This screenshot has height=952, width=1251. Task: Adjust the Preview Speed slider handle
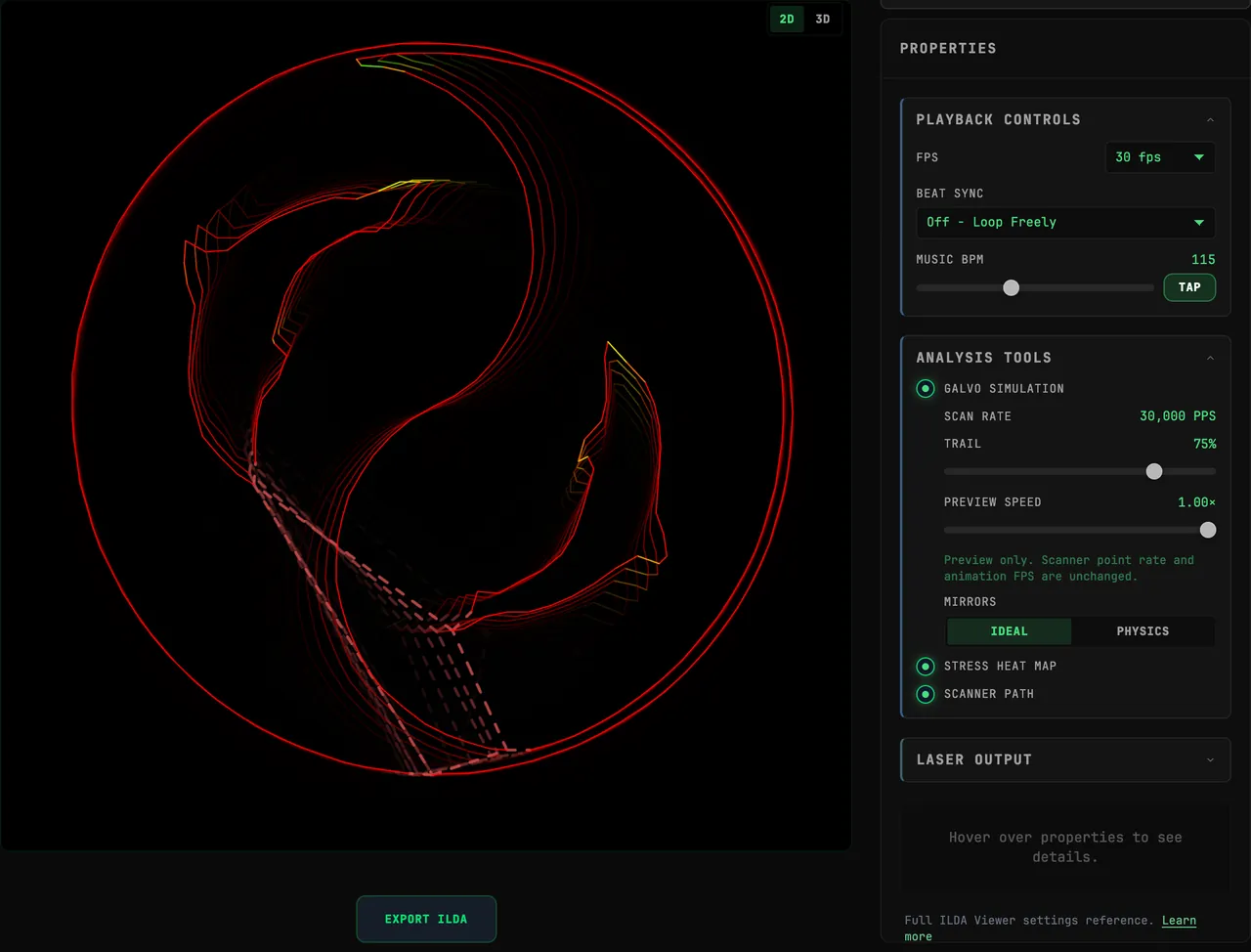(1208, 530)
